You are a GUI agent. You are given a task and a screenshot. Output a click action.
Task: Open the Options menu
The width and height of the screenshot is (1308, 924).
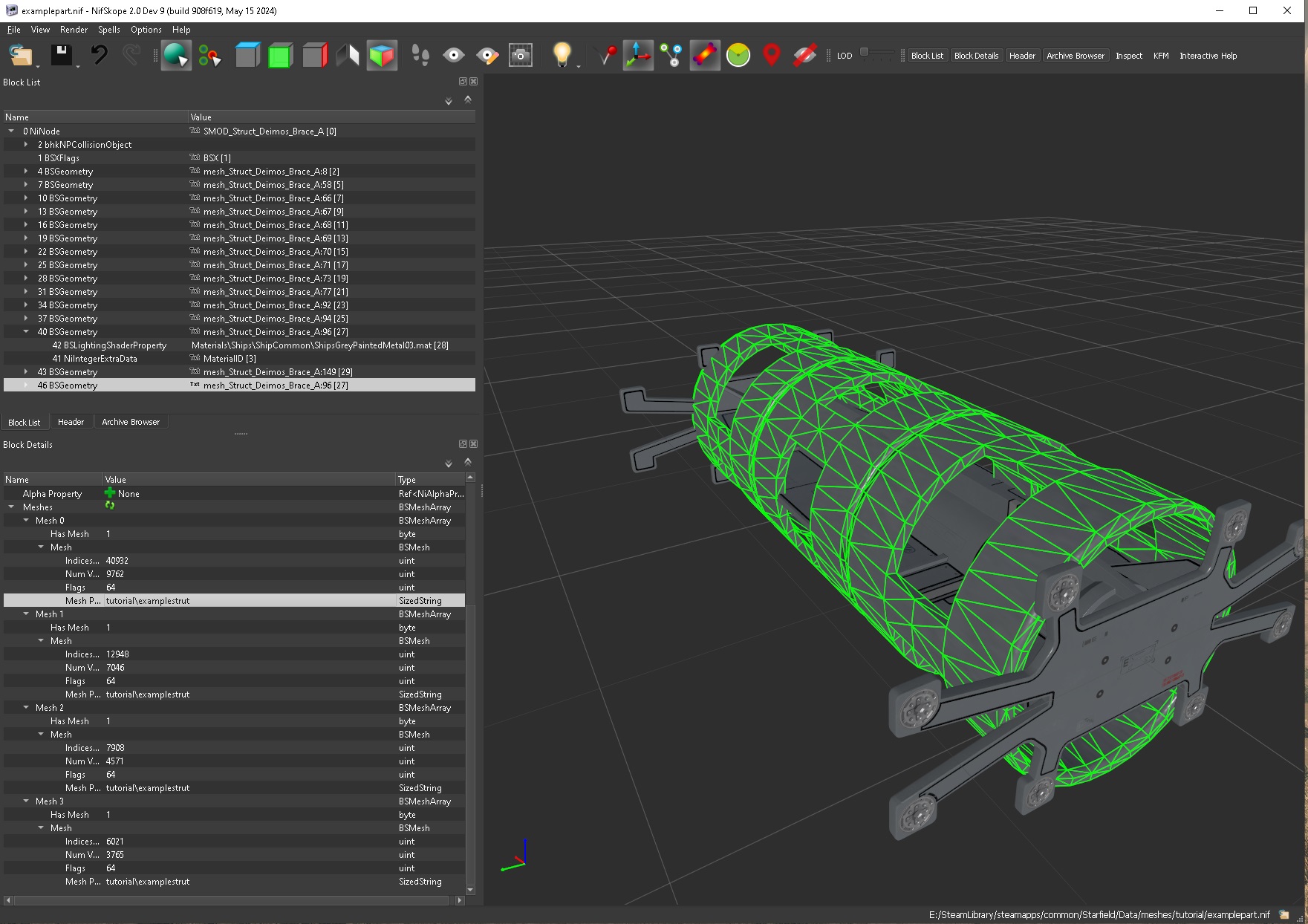tap(146, 30)
